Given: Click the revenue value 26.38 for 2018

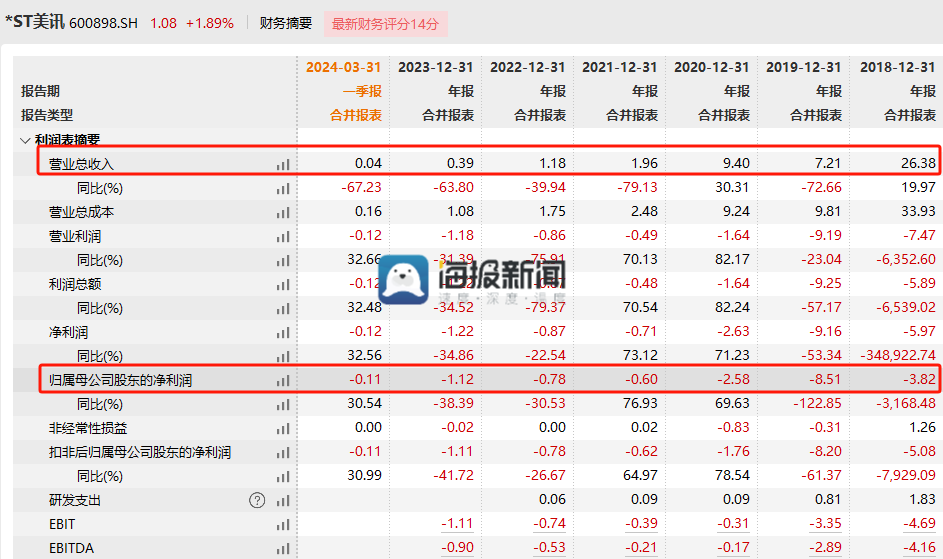Looking at the screenshot, I should tap(918, 163).
